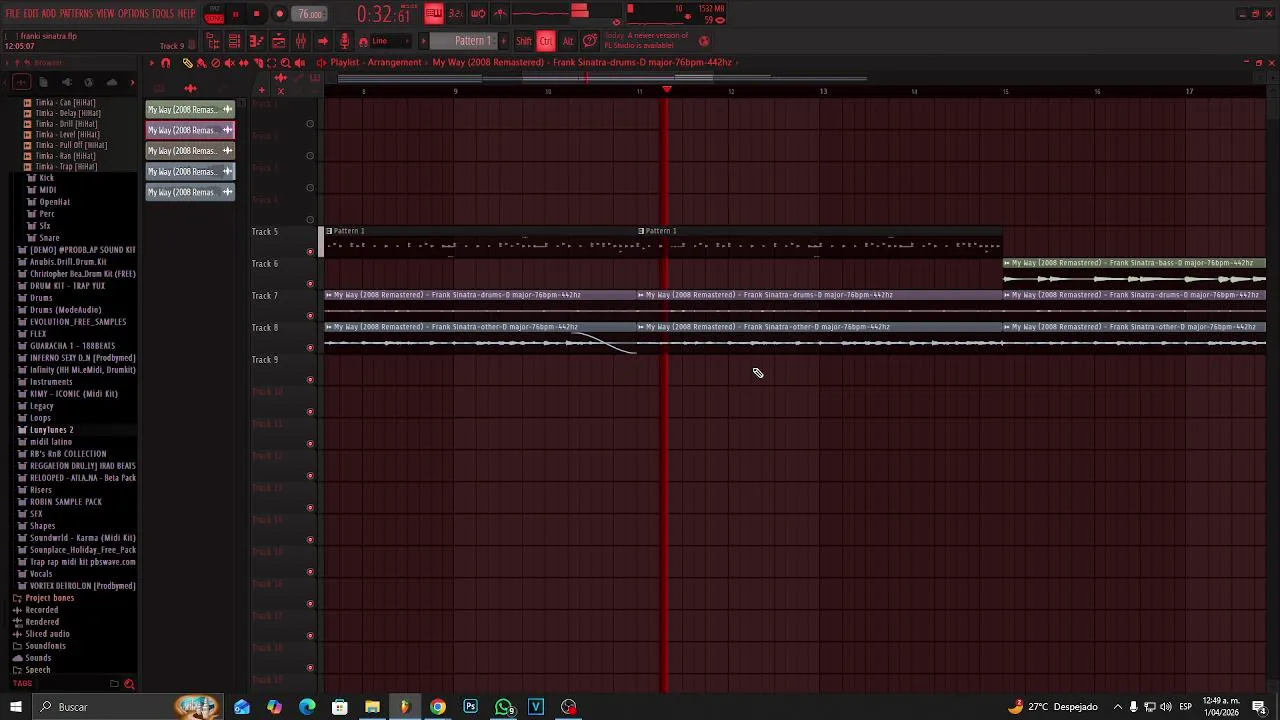Expand the Recorded folder in browser
The image size is (1280, 720).
pos(41,610)
